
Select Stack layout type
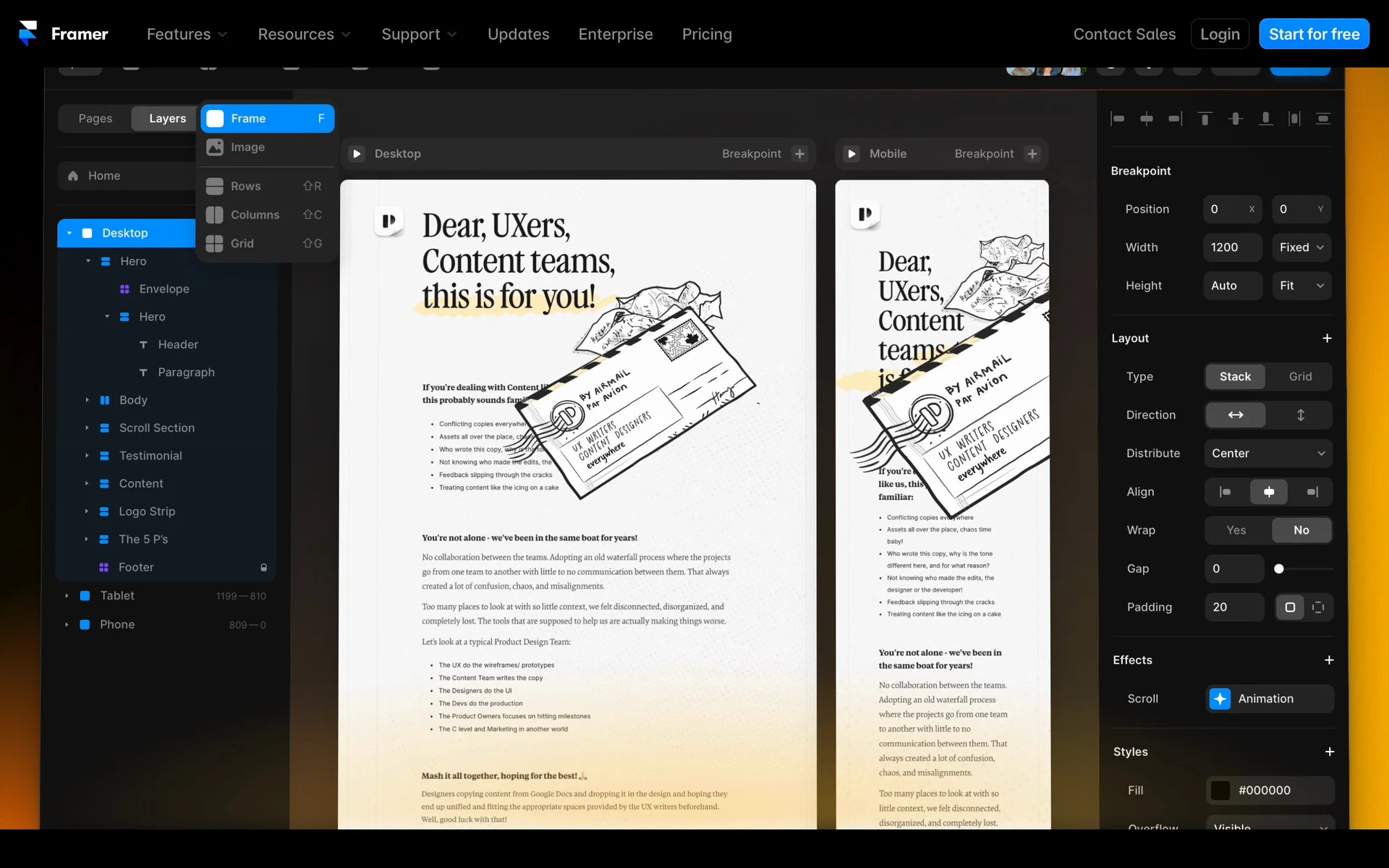pyautogui.click(x=1235, y=377)
